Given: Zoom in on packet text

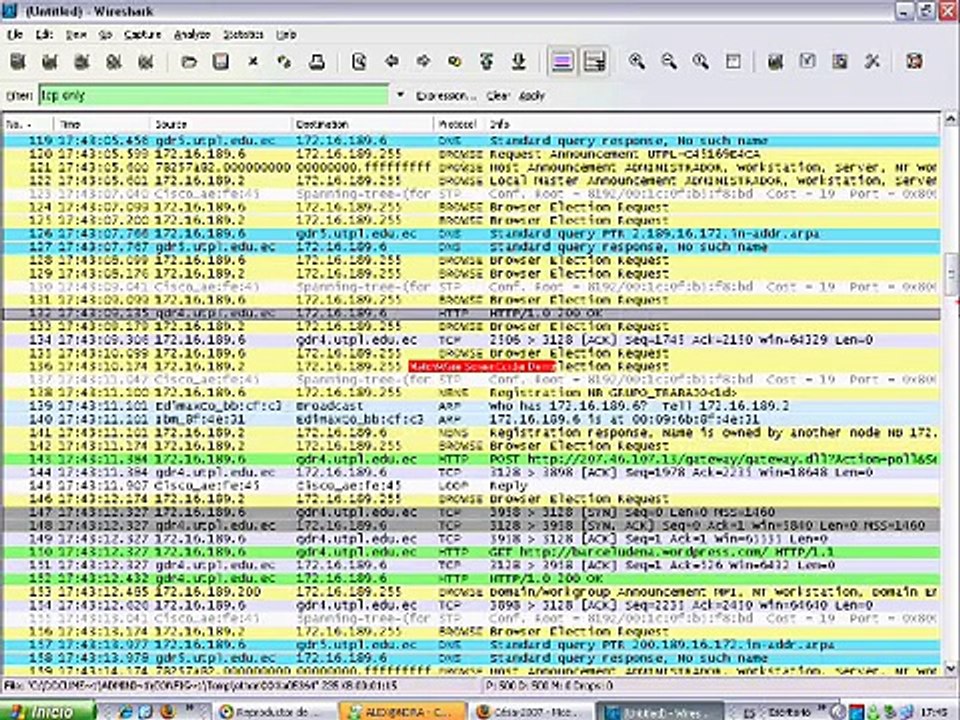Looking at the screenshot, I should tap(637, 61).
